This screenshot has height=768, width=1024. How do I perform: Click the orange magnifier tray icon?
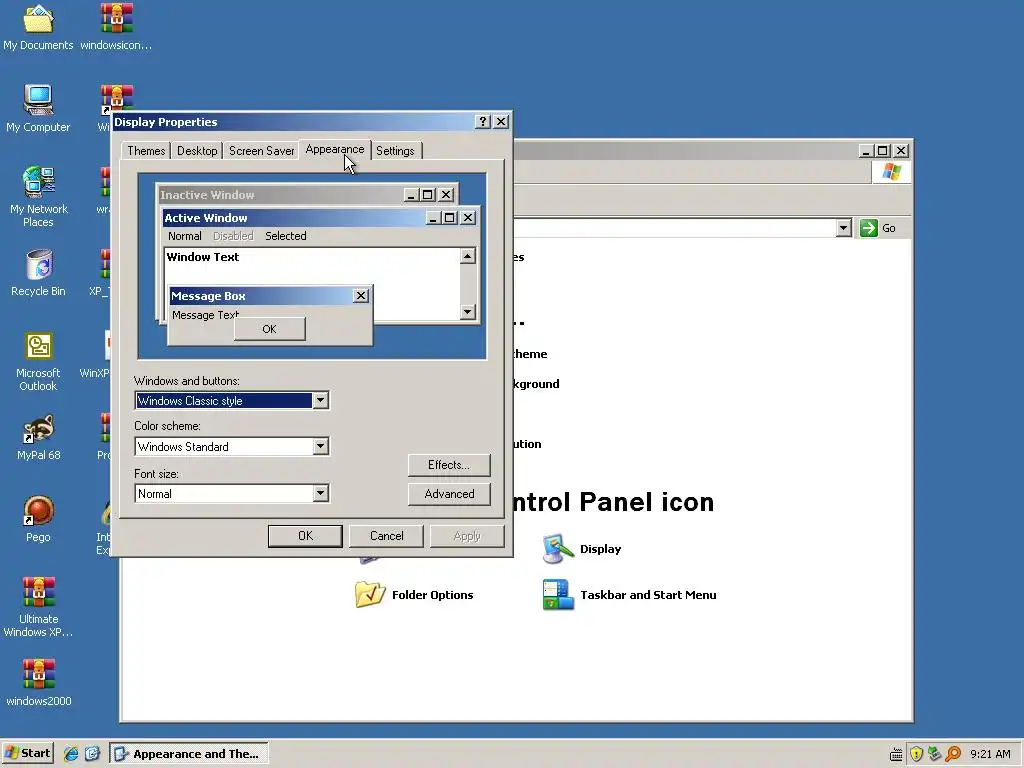pyautogui.click(x=953, y=754)
